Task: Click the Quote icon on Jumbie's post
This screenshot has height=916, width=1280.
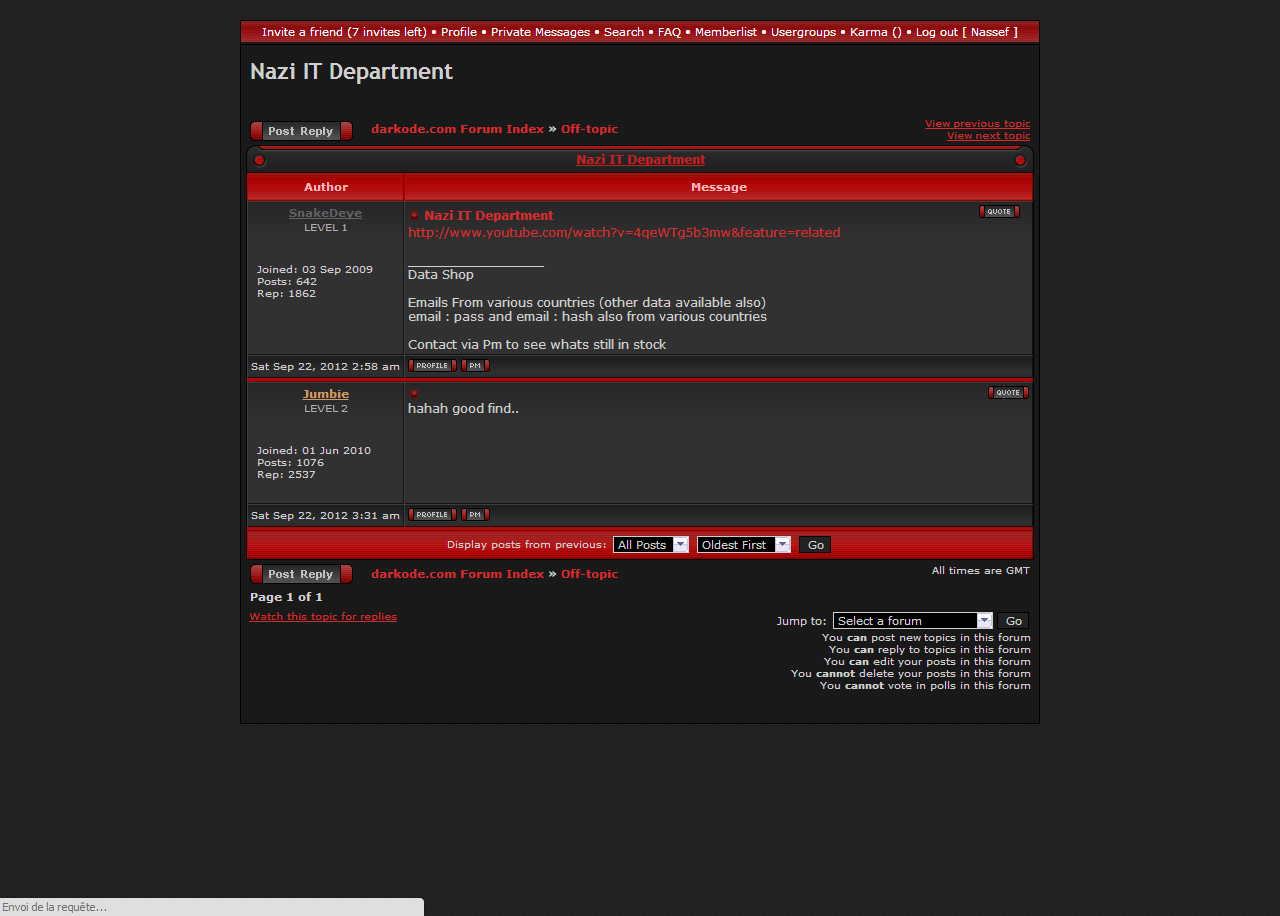Action: pyautogui.click(x=1008, y=393)
